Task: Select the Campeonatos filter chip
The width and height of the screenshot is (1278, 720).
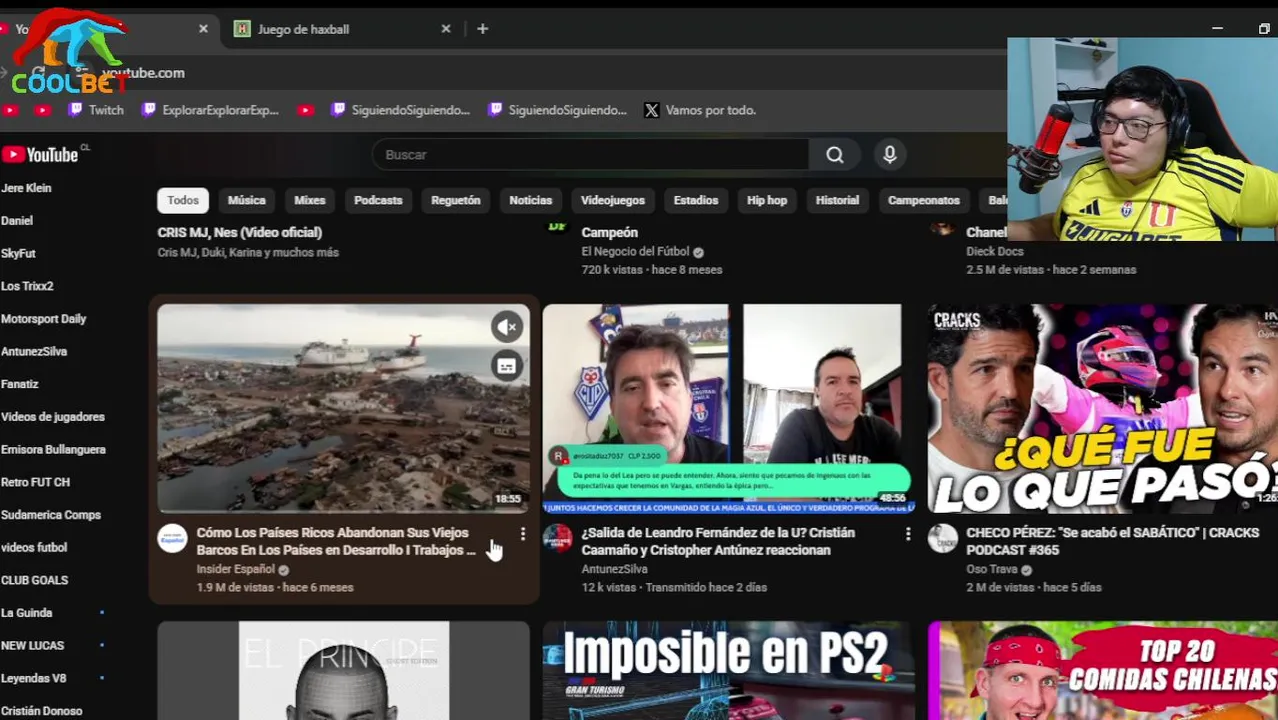Action: [x=924, y=200]
